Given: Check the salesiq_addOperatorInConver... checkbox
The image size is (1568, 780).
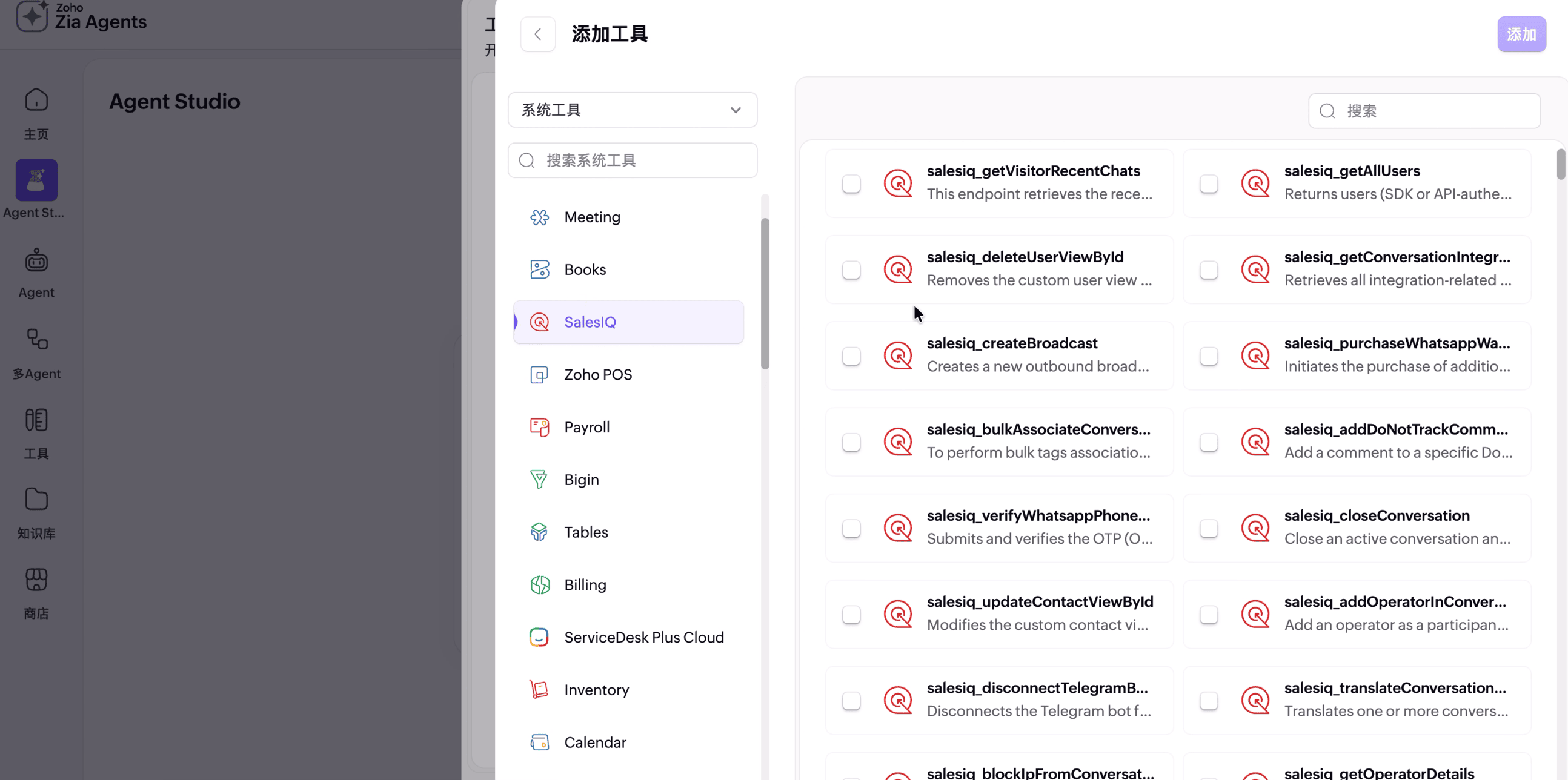Looking at the screenshot, I should [x=1209, y=615].
